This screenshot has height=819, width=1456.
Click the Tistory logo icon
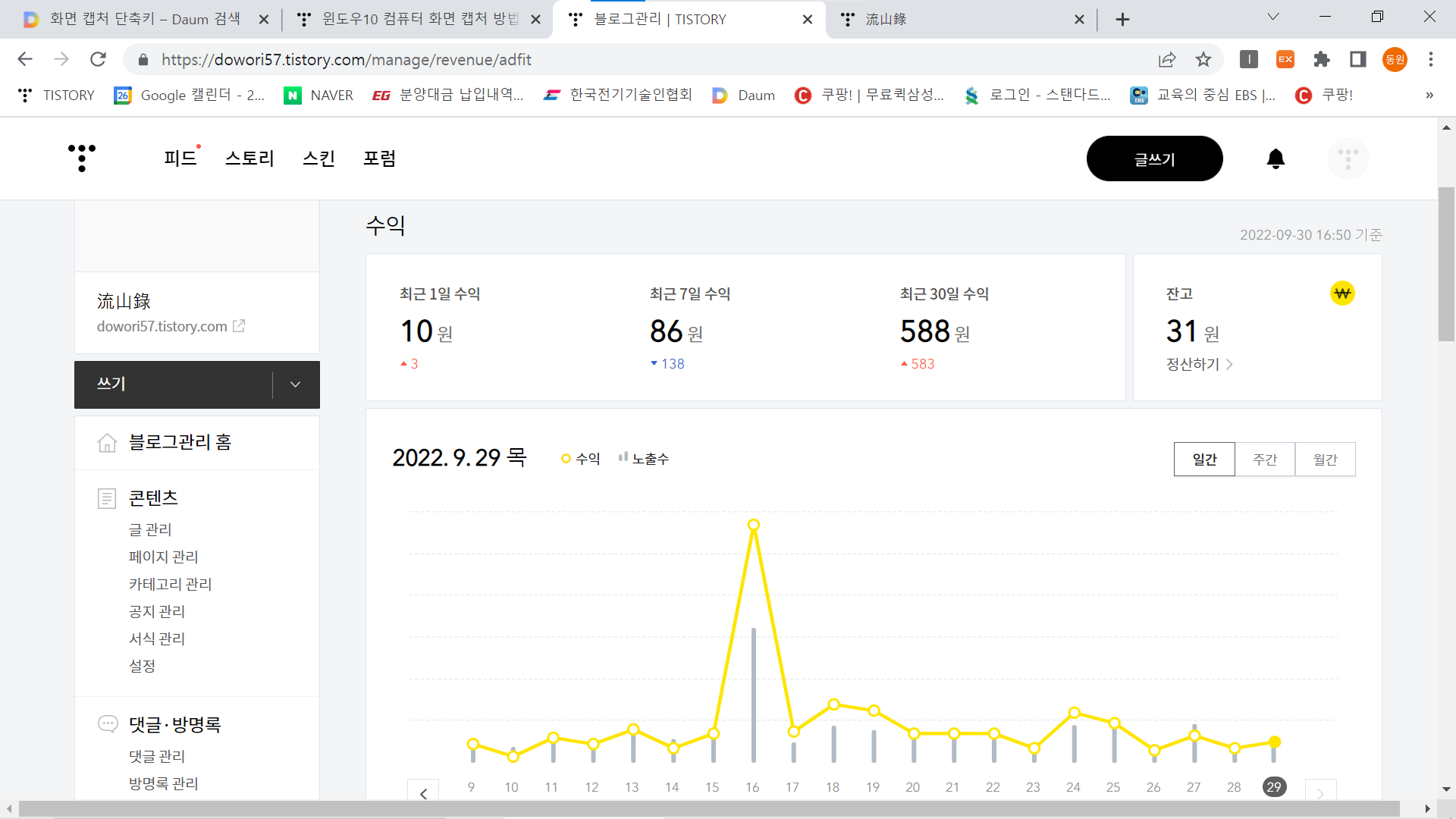pyautogui.click(x=82, y=158)
